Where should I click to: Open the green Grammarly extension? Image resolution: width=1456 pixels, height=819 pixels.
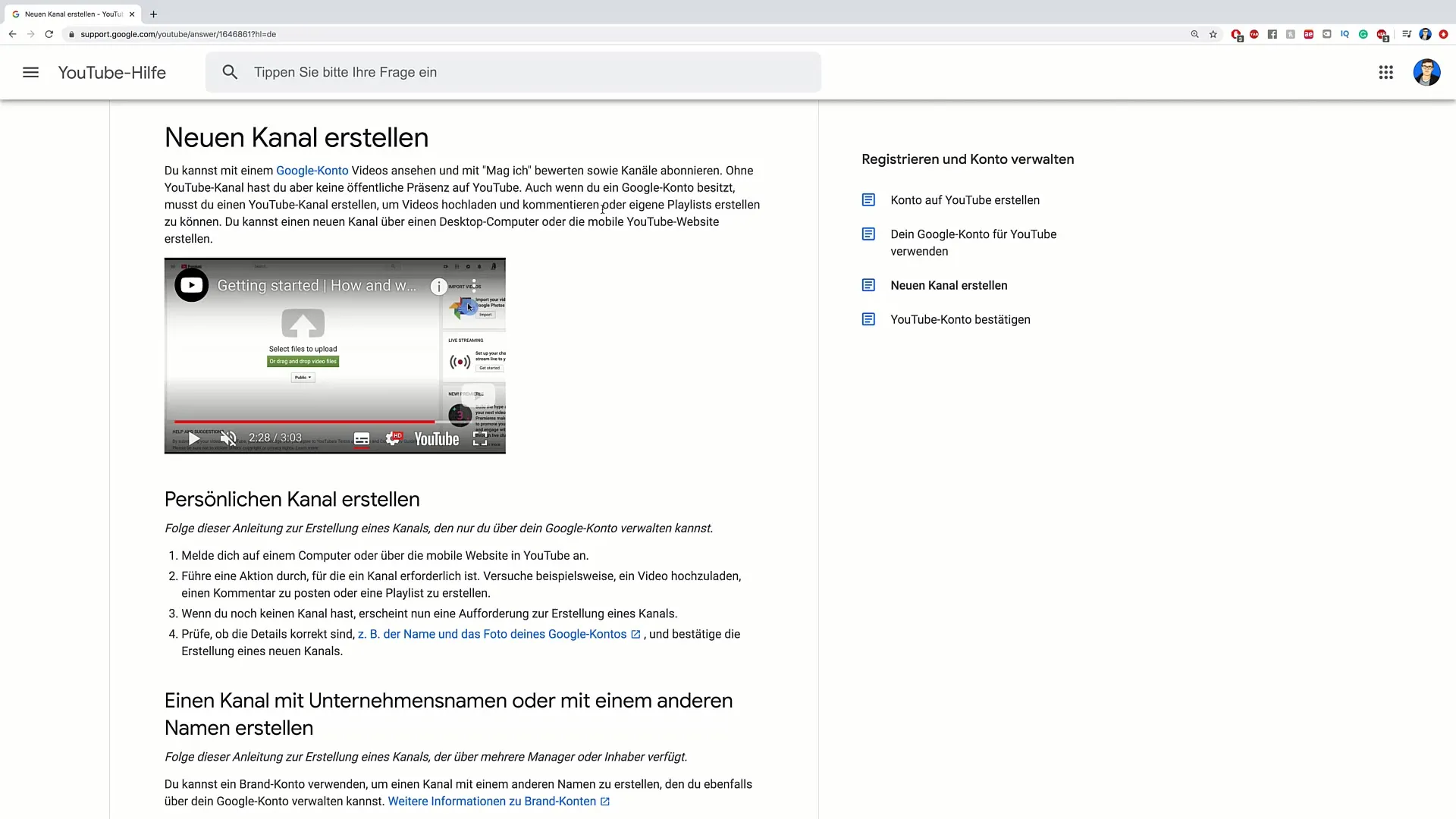pyautogui.click(x=1363, y=34)
